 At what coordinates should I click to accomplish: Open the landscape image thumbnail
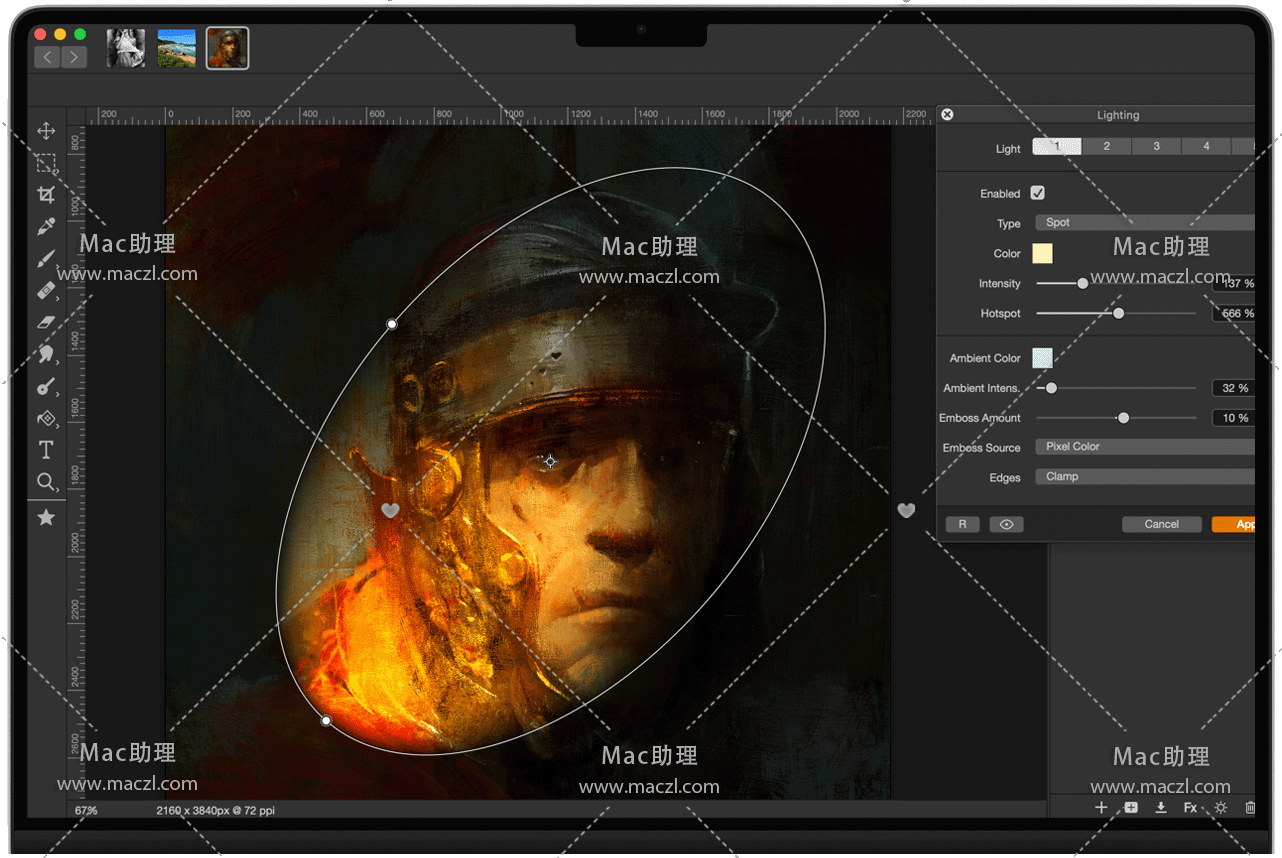(x=177, y=48)
